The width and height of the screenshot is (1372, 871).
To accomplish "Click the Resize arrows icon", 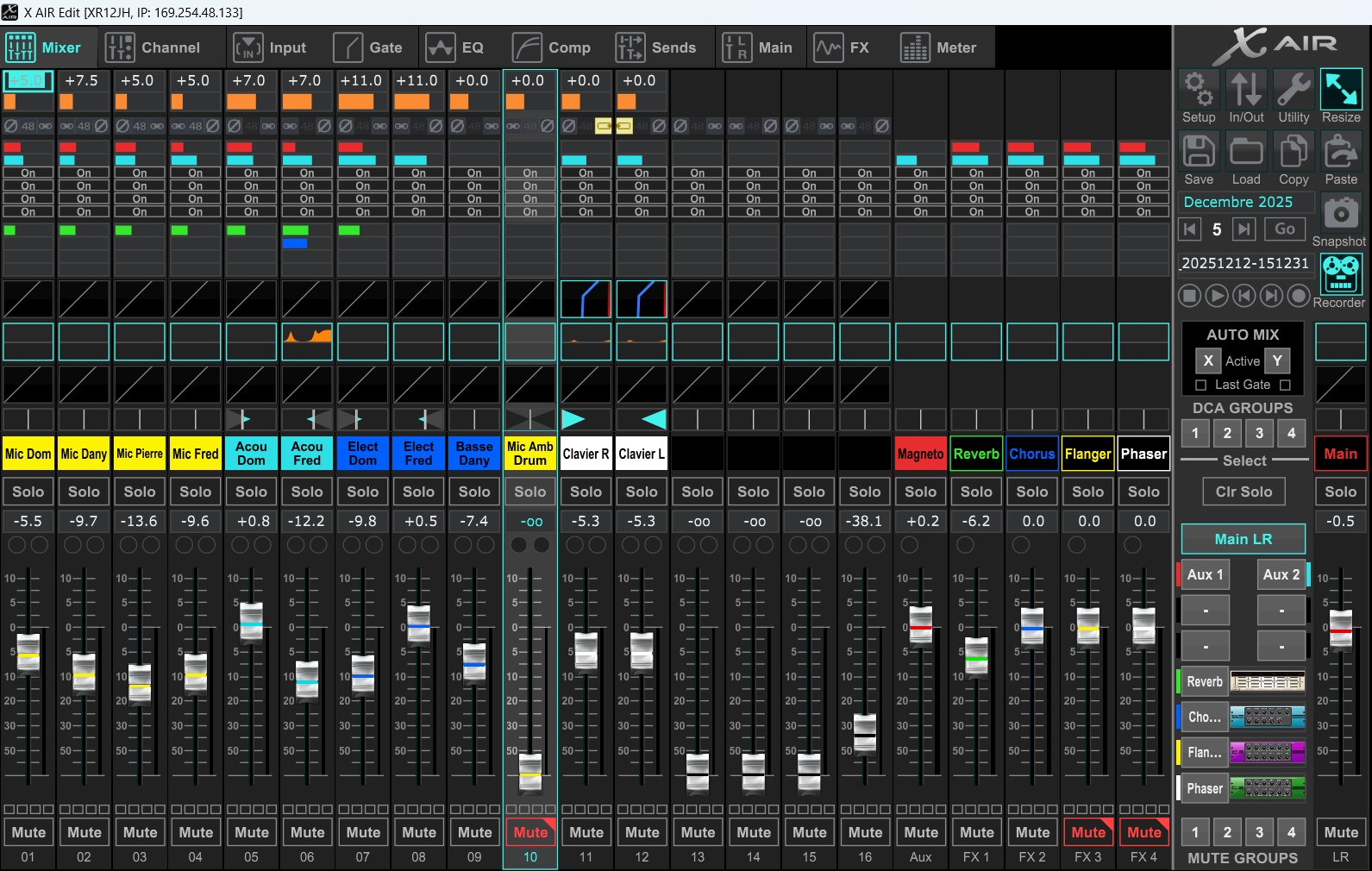I will 1341,90.
